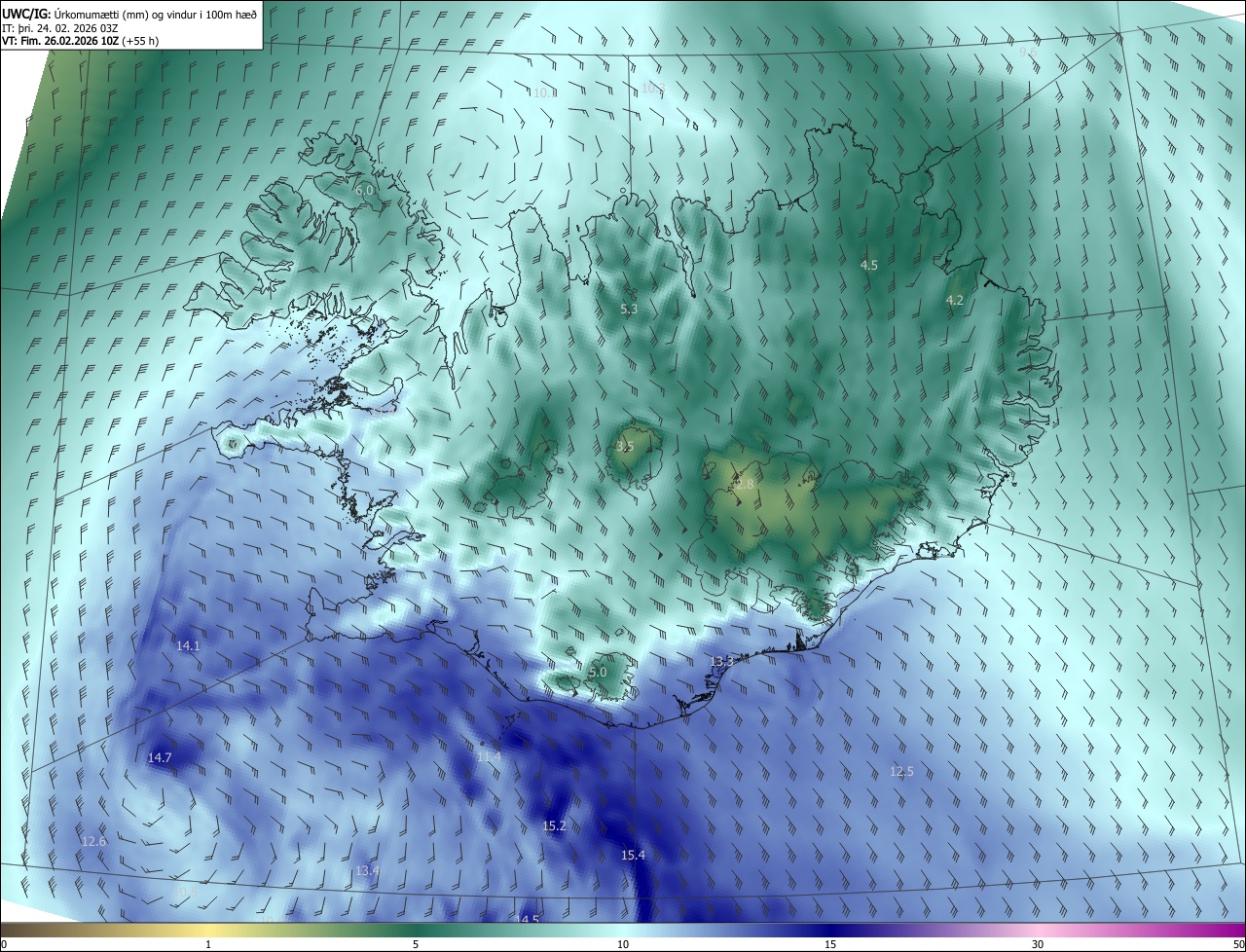Click the 13.4 value label near the bottom
Screen dimensions: 1246x952
pyautogui.click(x=367, y=871)
